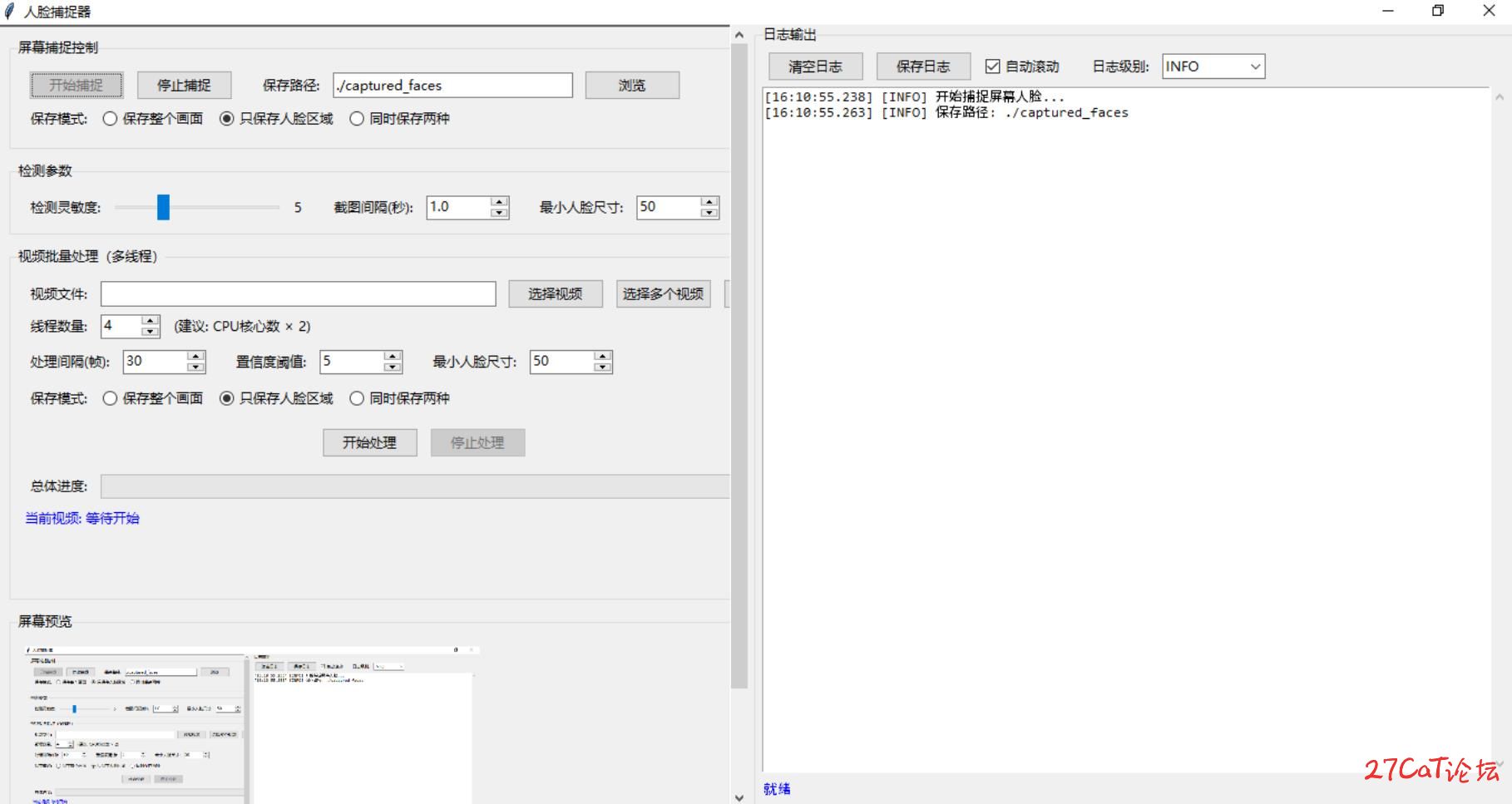This screenshot has height=804, width=1512.
Task: Decrease 最小人脸尺寸 in detection parameters
Action: point(709,213)
